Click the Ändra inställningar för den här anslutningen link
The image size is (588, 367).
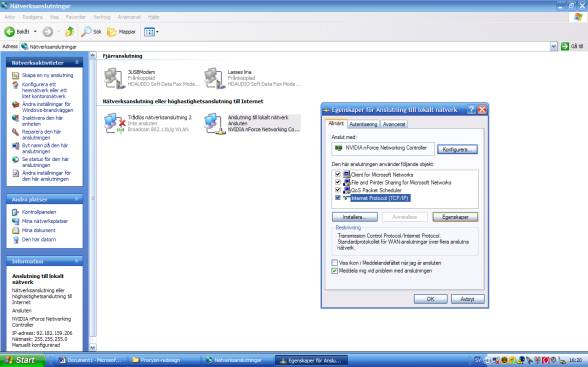[46, 176]
